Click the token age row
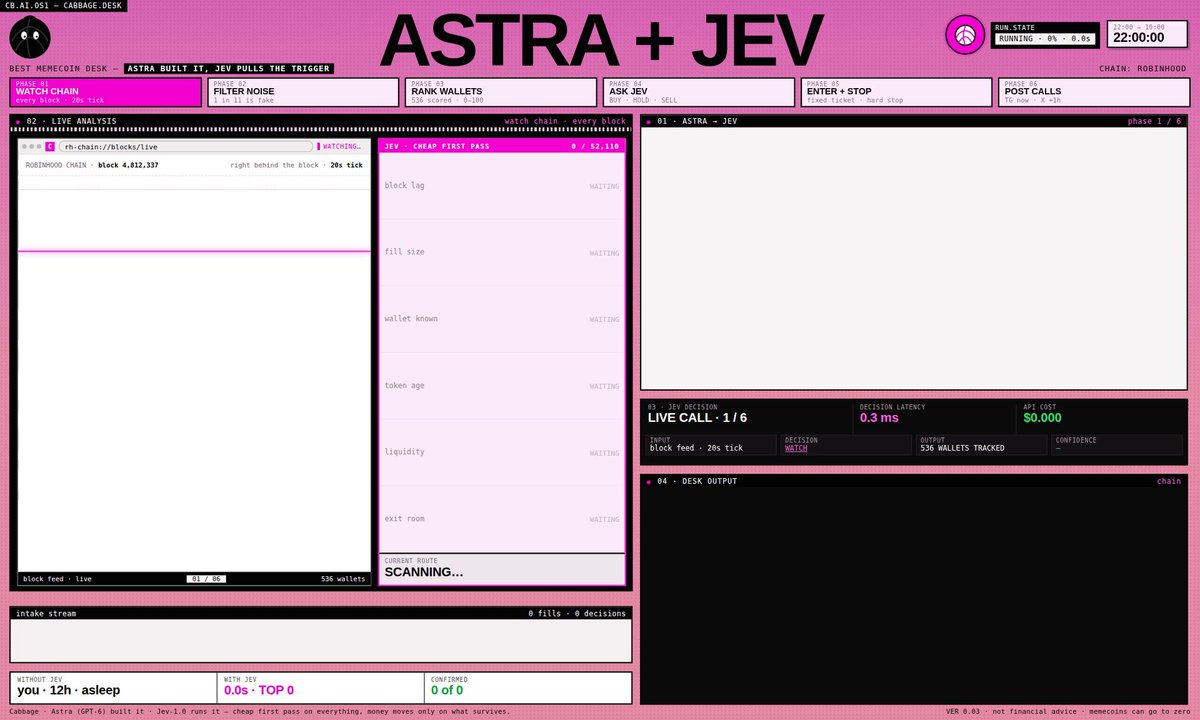 click(502, 386)
